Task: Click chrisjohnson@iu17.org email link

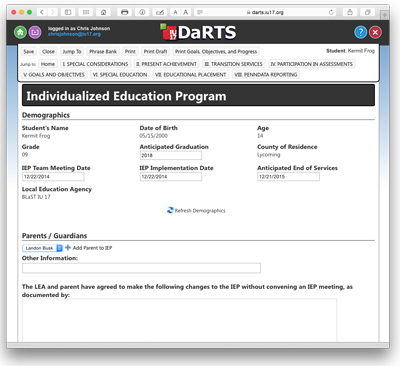Action: [x=74, y=34]
